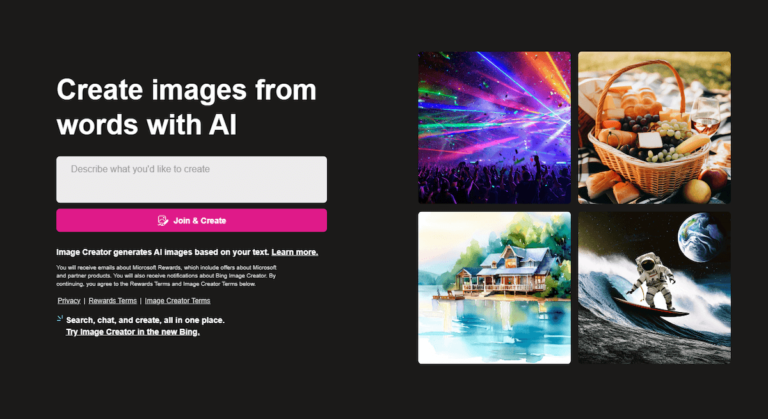Open the Privacy link
This screenshot has height=419, width=768.
coord(69,300)
